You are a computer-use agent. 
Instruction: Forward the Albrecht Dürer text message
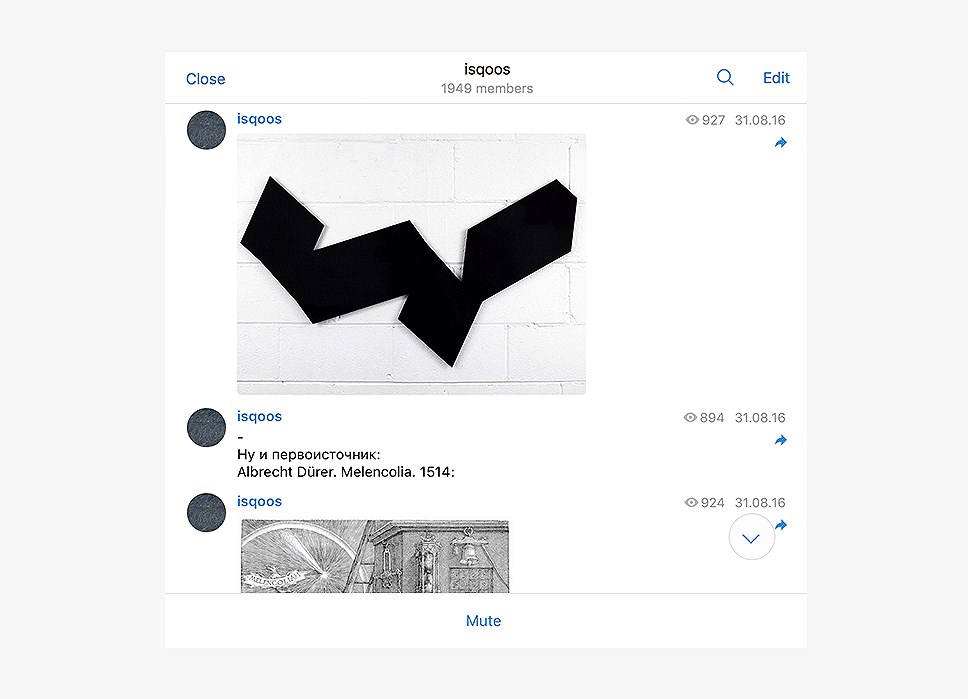[781, 440]
